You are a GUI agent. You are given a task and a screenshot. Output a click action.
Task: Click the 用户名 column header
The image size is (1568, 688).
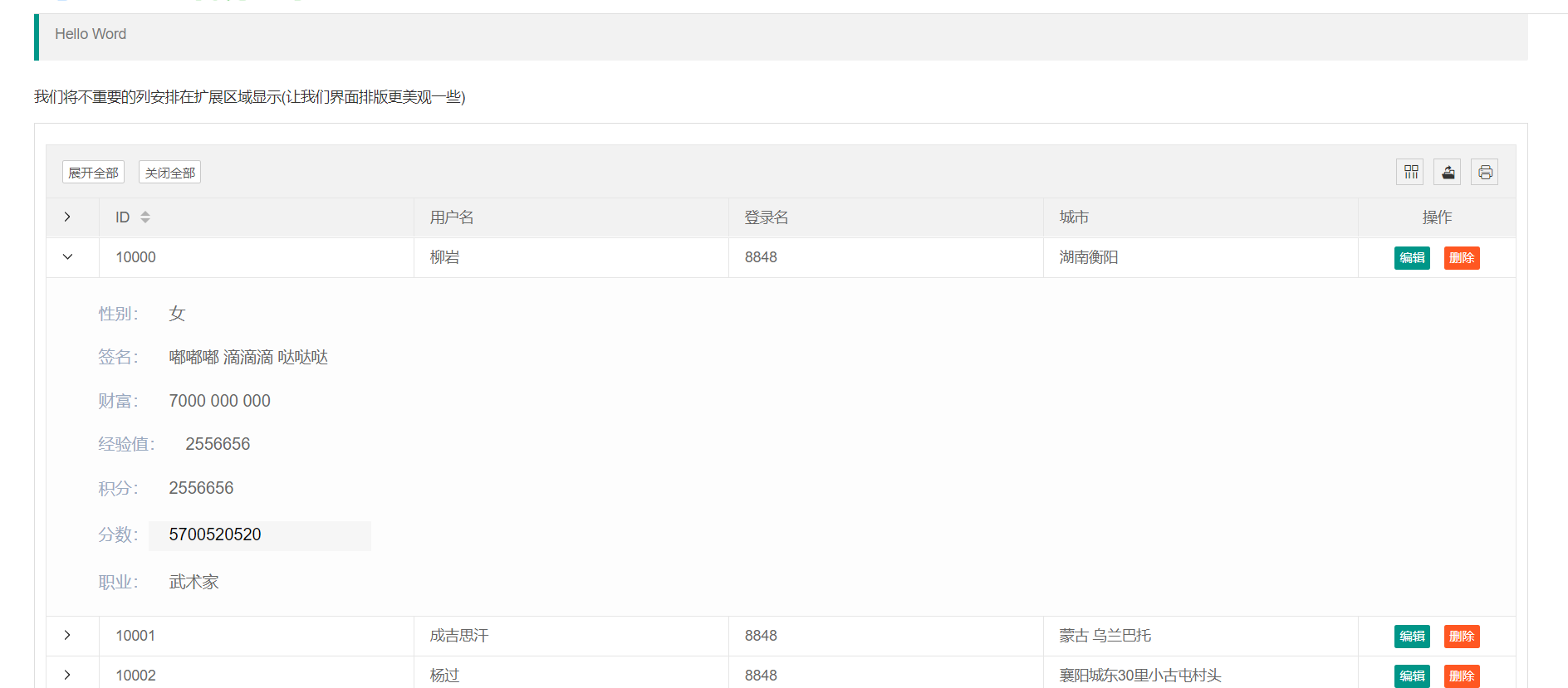tap(452, 217)
